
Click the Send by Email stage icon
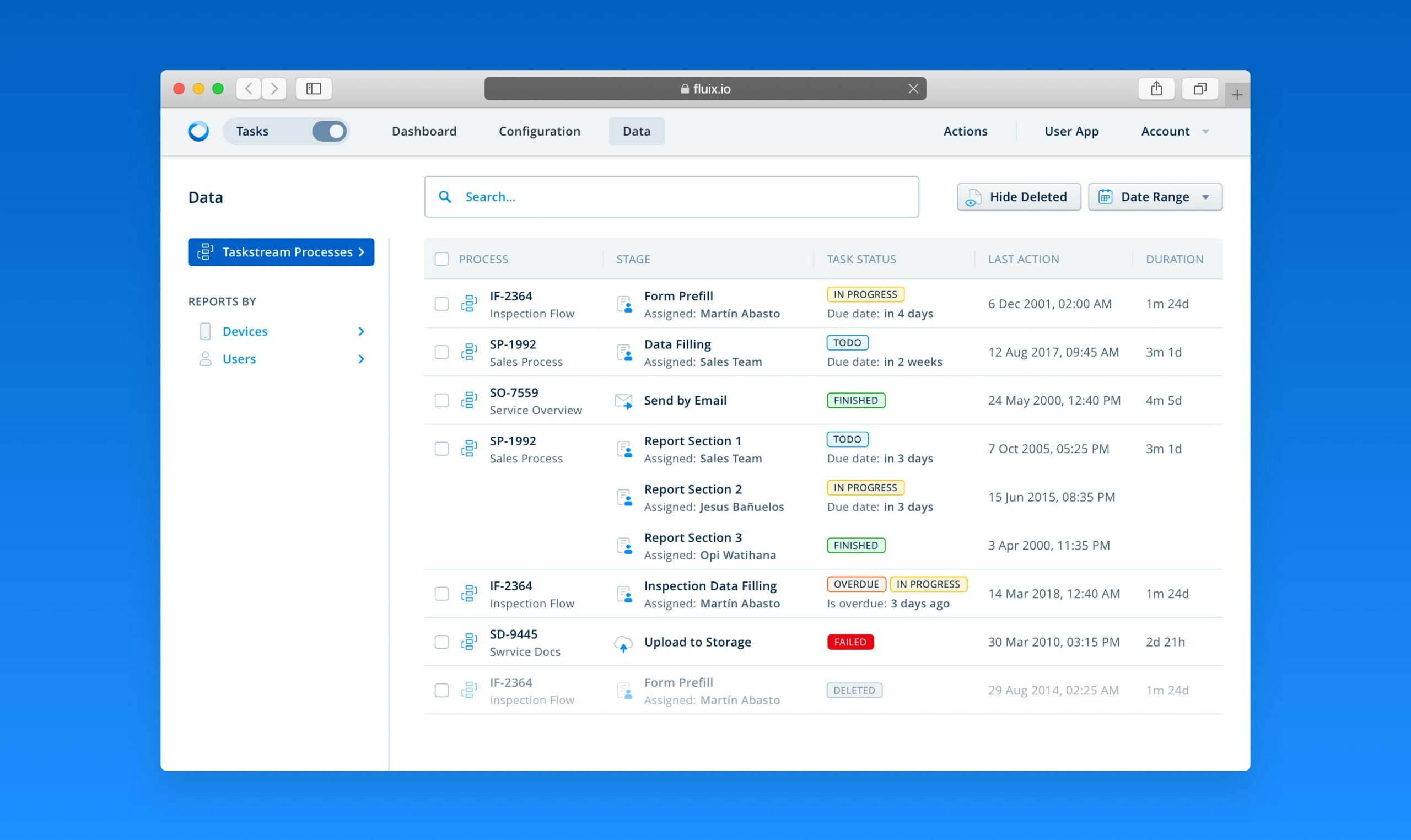click(x=623, y=401)
